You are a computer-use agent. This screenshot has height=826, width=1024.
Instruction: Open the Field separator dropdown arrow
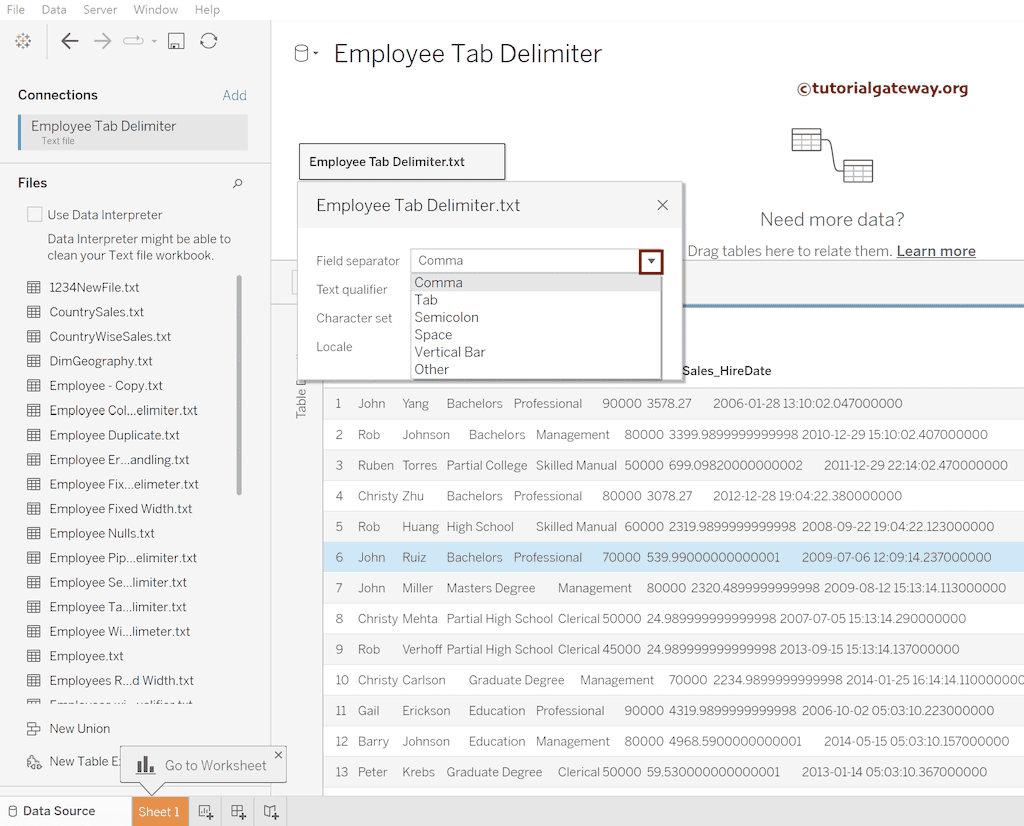tap(651, 260)
